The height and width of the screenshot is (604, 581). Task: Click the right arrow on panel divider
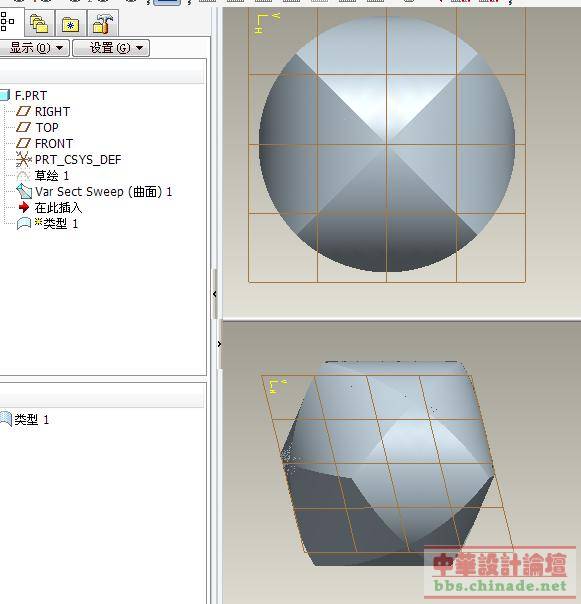[x=219, y=344]
